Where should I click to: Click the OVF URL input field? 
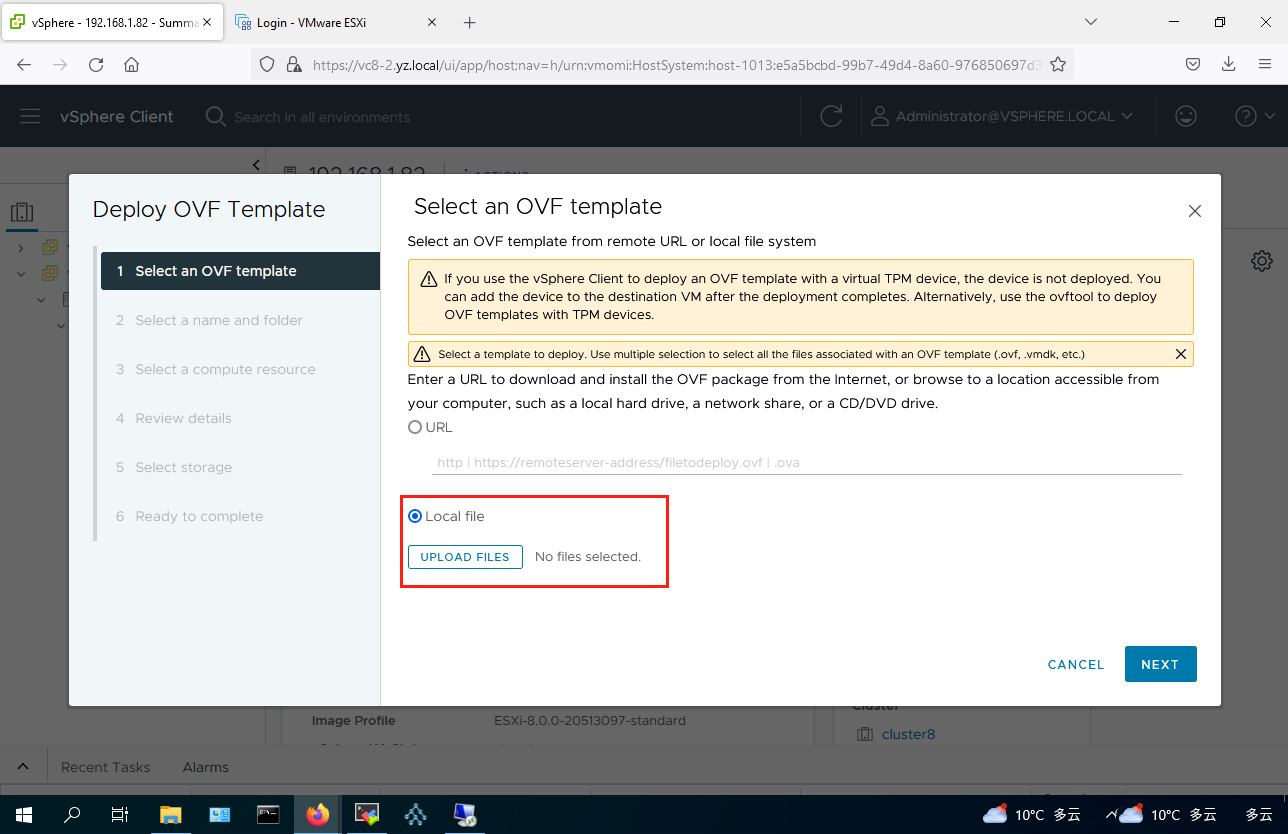tap(807, 463)
